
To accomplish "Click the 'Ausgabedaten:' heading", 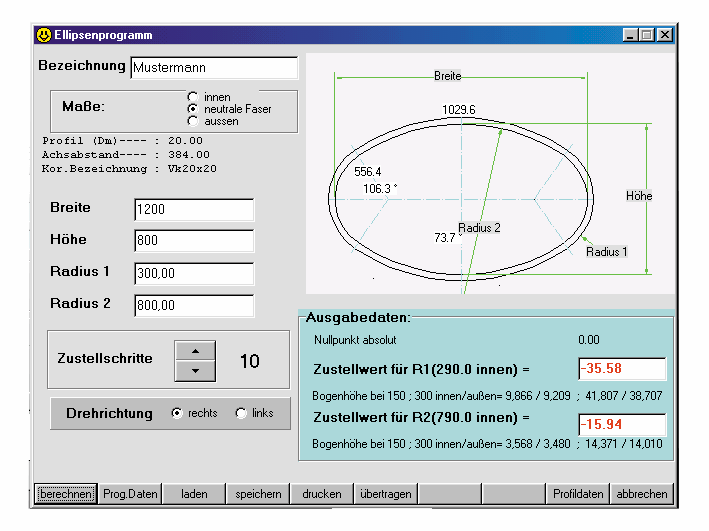I will (358, 318).
